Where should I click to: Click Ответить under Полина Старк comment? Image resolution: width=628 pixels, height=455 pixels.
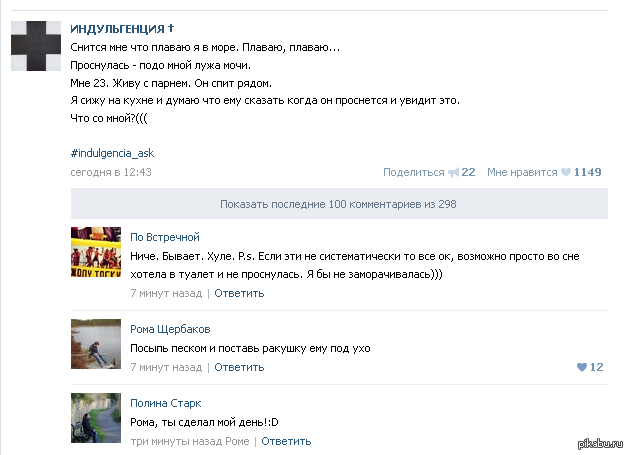[x=286, y=441]
